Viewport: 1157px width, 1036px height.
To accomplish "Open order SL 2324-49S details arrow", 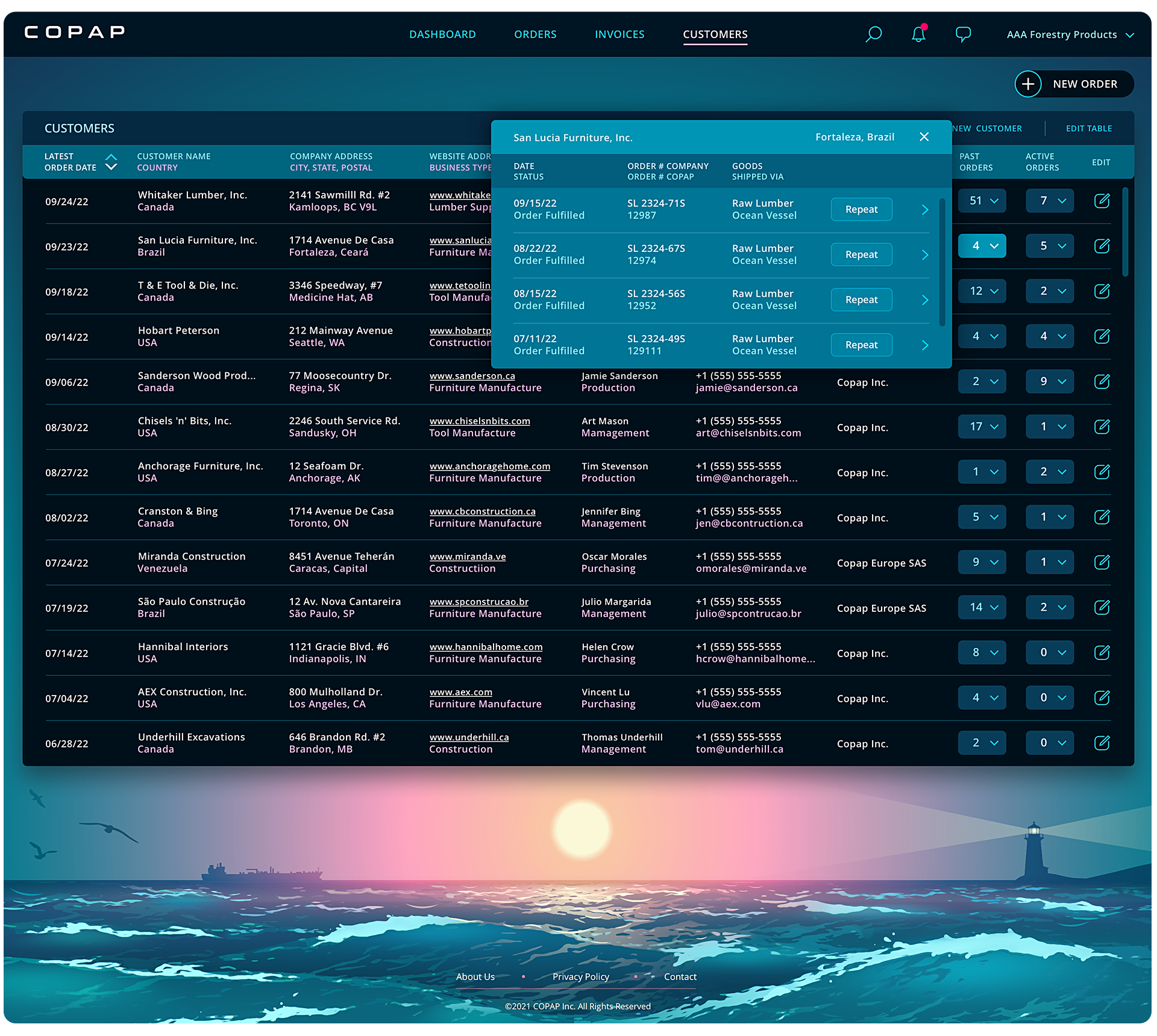I will (925, 345).
